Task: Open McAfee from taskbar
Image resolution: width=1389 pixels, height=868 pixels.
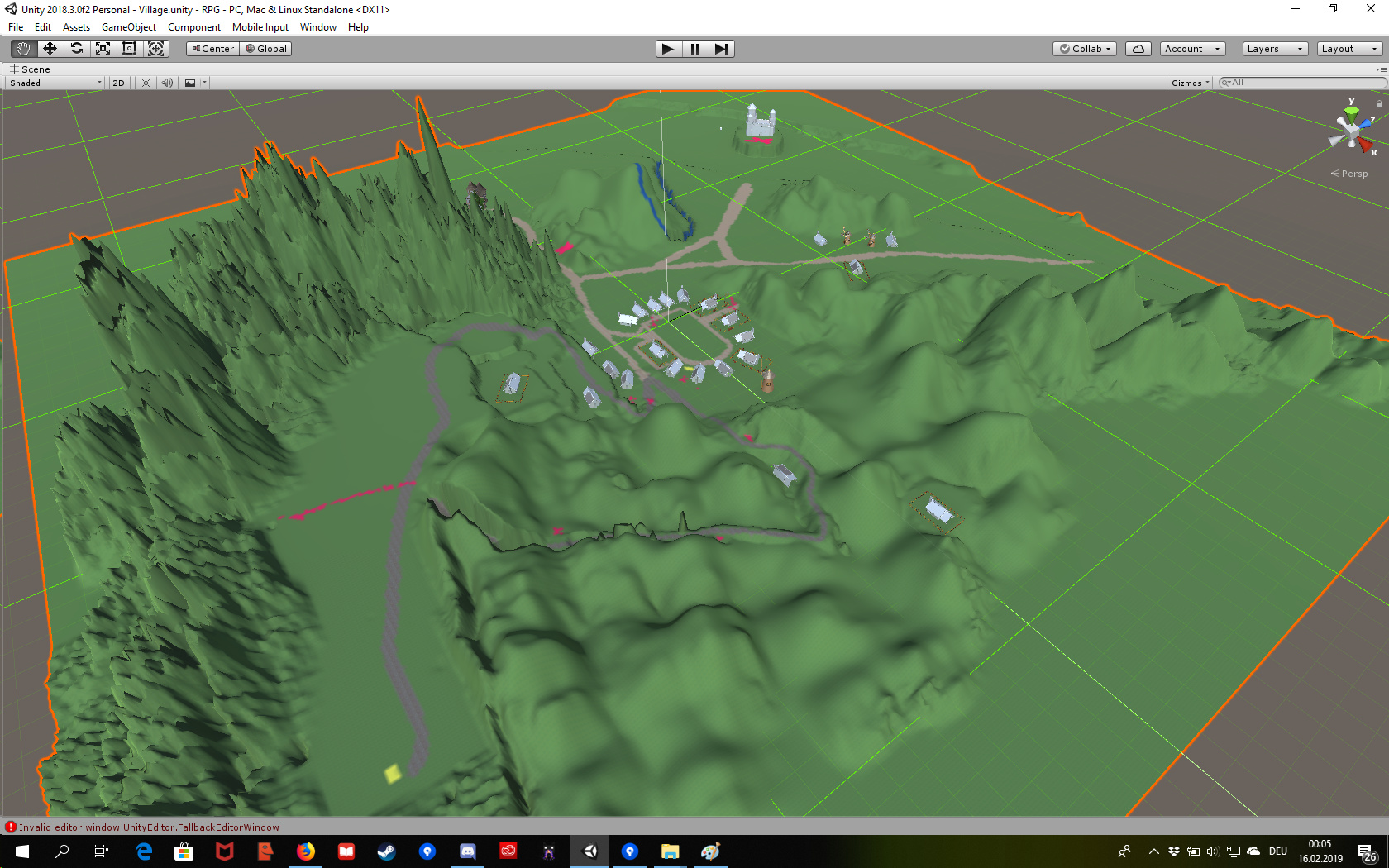Action: 224,851
